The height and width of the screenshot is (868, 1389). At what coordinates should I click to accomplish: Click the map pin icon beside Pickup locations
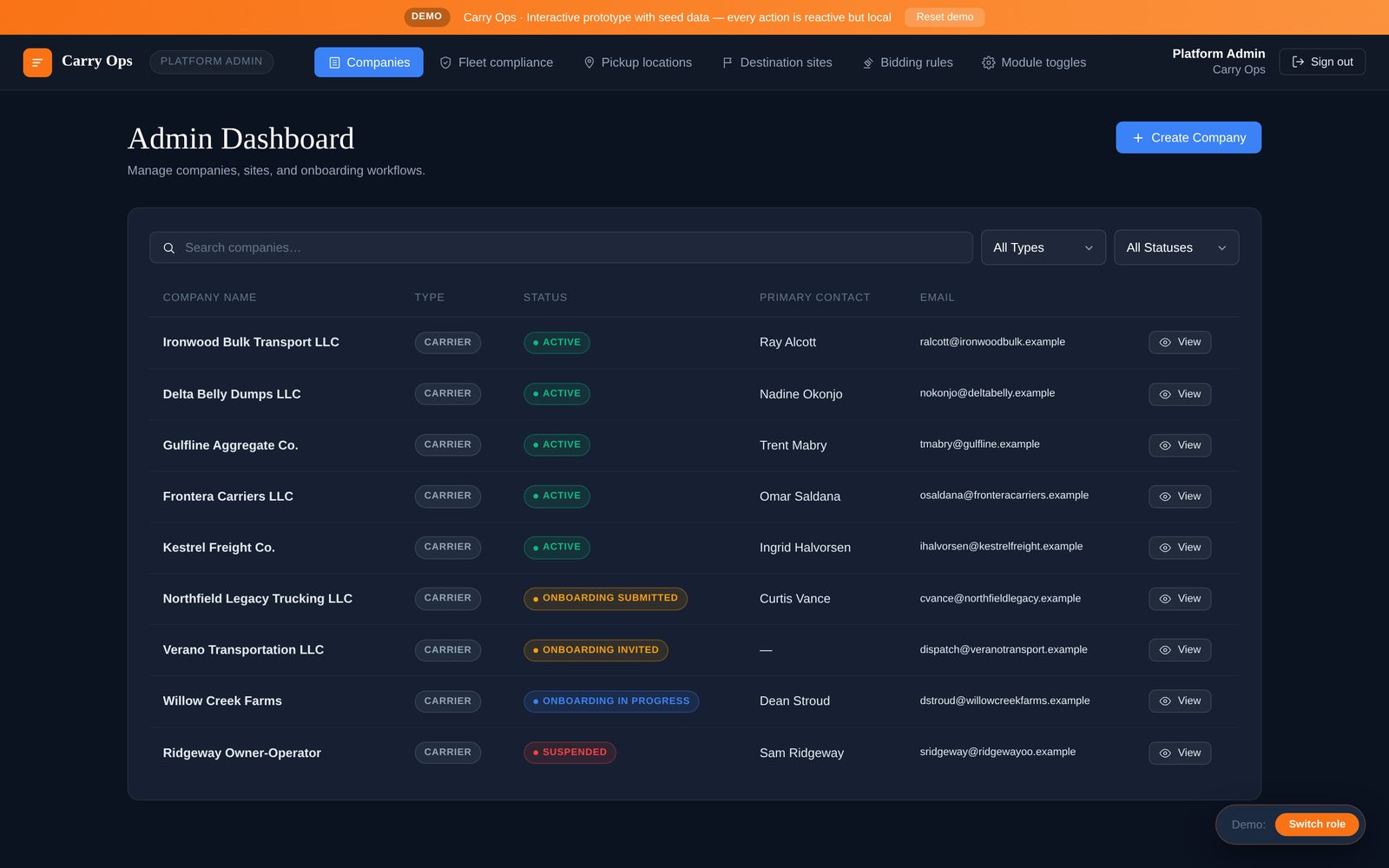pyautogui.click(x=589, y=62)
